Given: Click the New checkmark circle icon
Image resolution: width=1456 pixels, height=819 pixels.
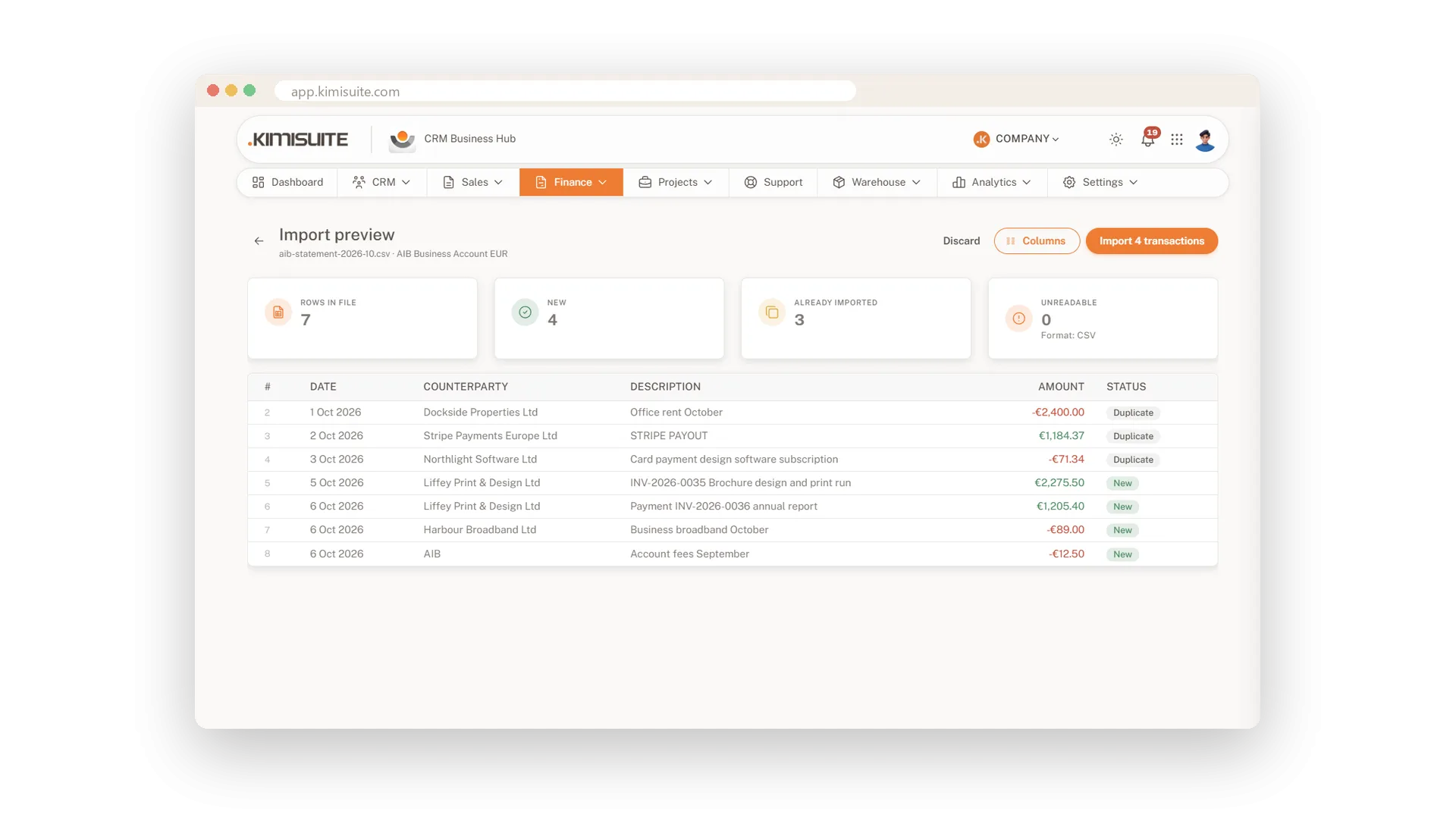Looking at the screenshot, I should (525, 312).
